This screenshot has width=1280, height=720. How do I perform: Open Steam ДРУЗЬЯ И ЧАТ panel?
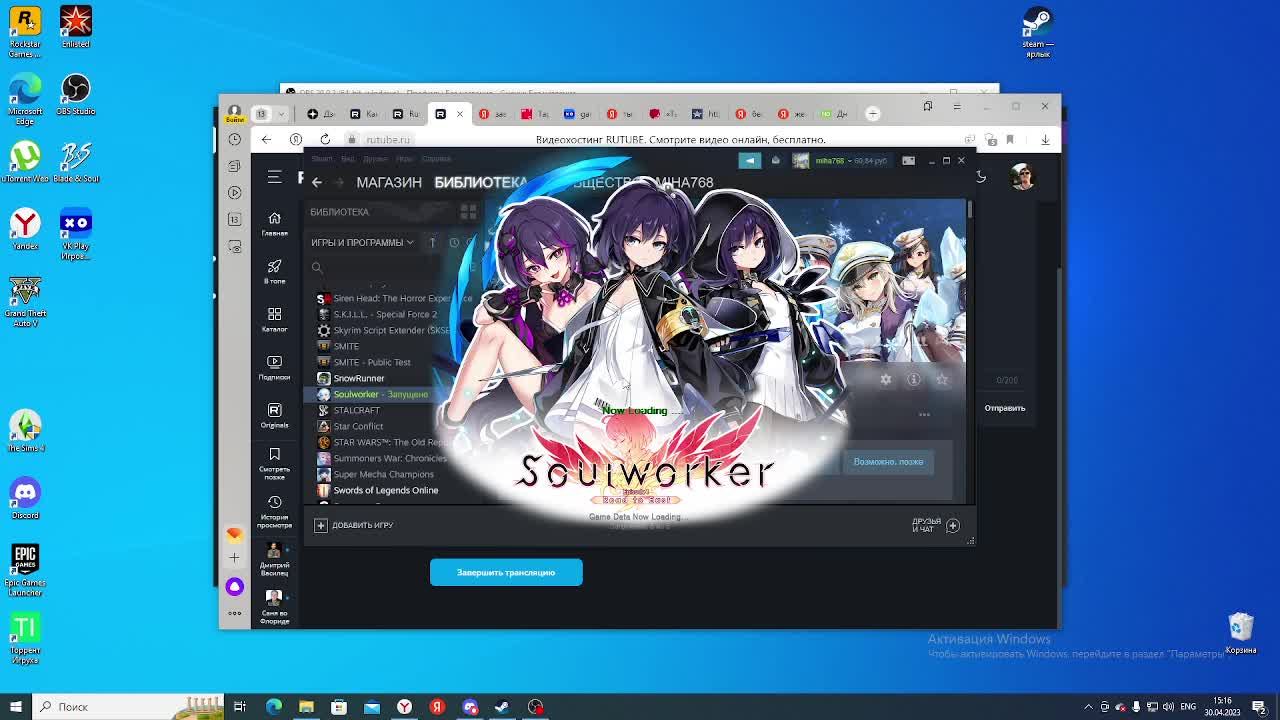pos(935,525)
